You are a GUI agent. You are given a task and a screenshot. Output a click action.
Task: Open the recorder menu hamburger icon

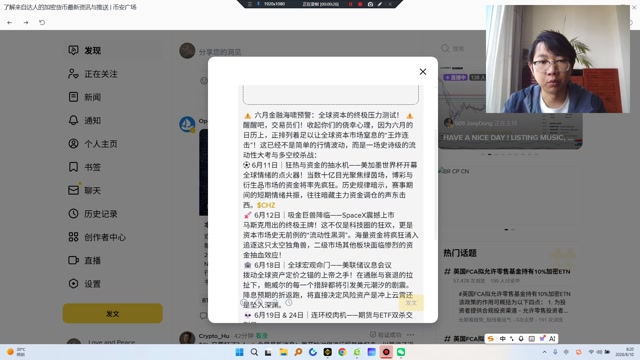[x=249, y=4]
